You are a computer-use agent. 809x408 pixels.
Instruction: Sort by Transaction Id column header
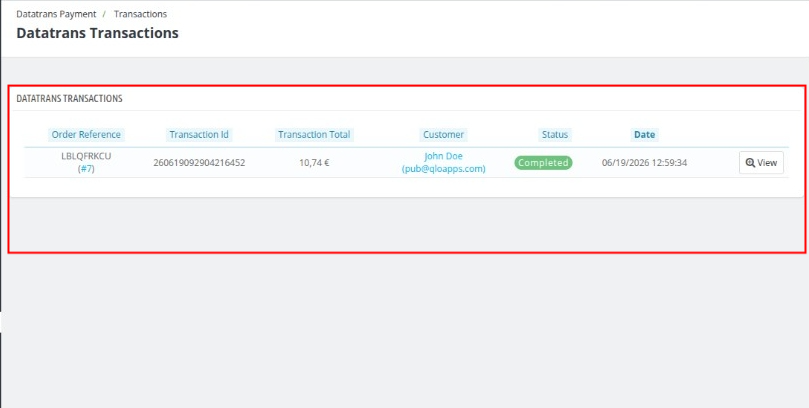(x=199, y=135)
